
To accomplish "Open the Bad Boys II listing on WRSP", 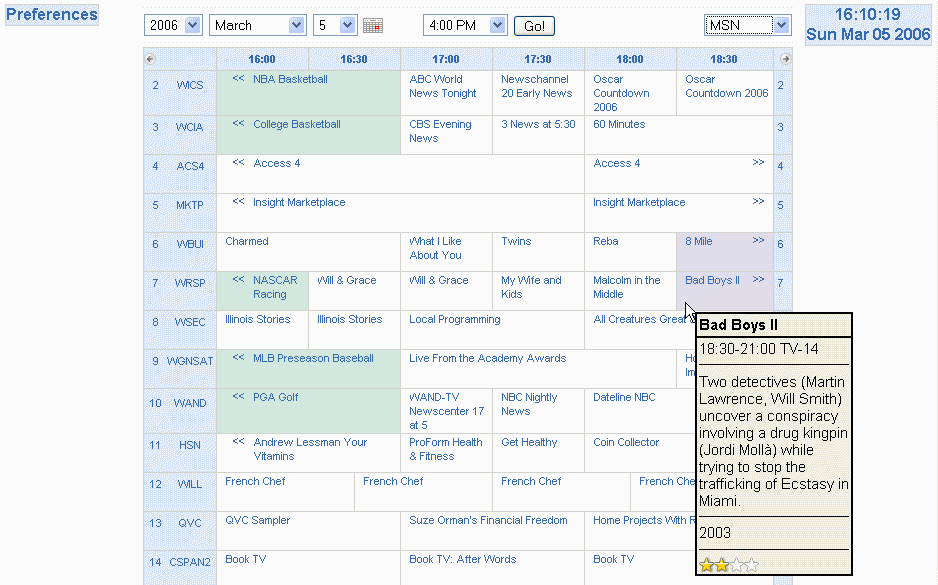I will (712, 280).
